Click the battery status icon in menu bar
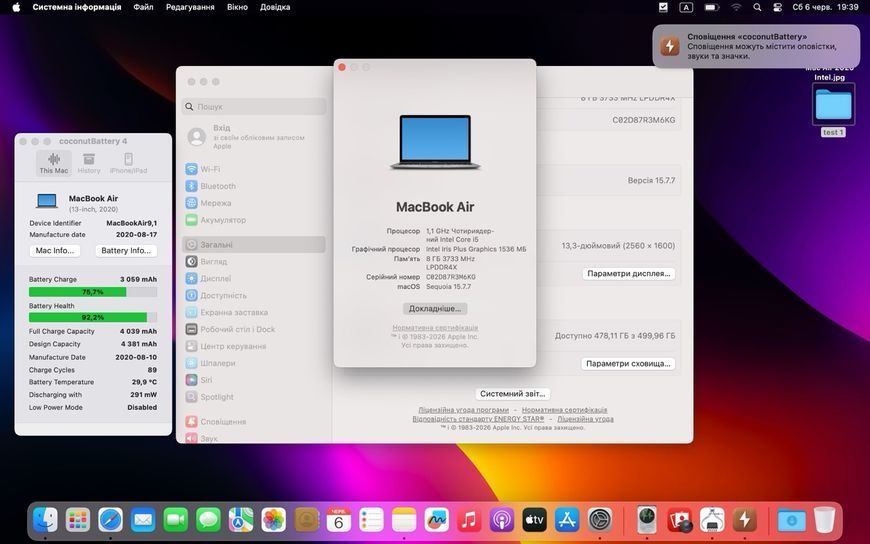The height and width of the screenshot is (544, 870). [x=712, y=7]
